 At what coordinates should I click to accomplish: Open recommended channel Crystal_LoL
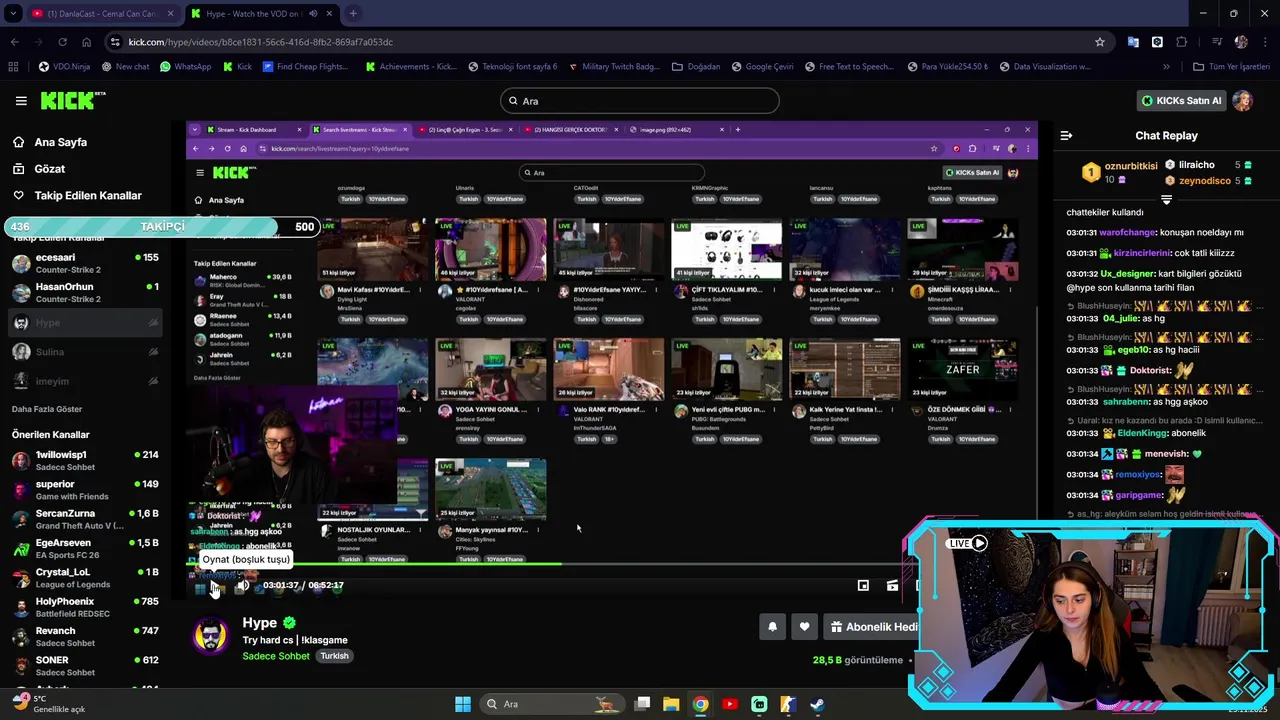85,578
